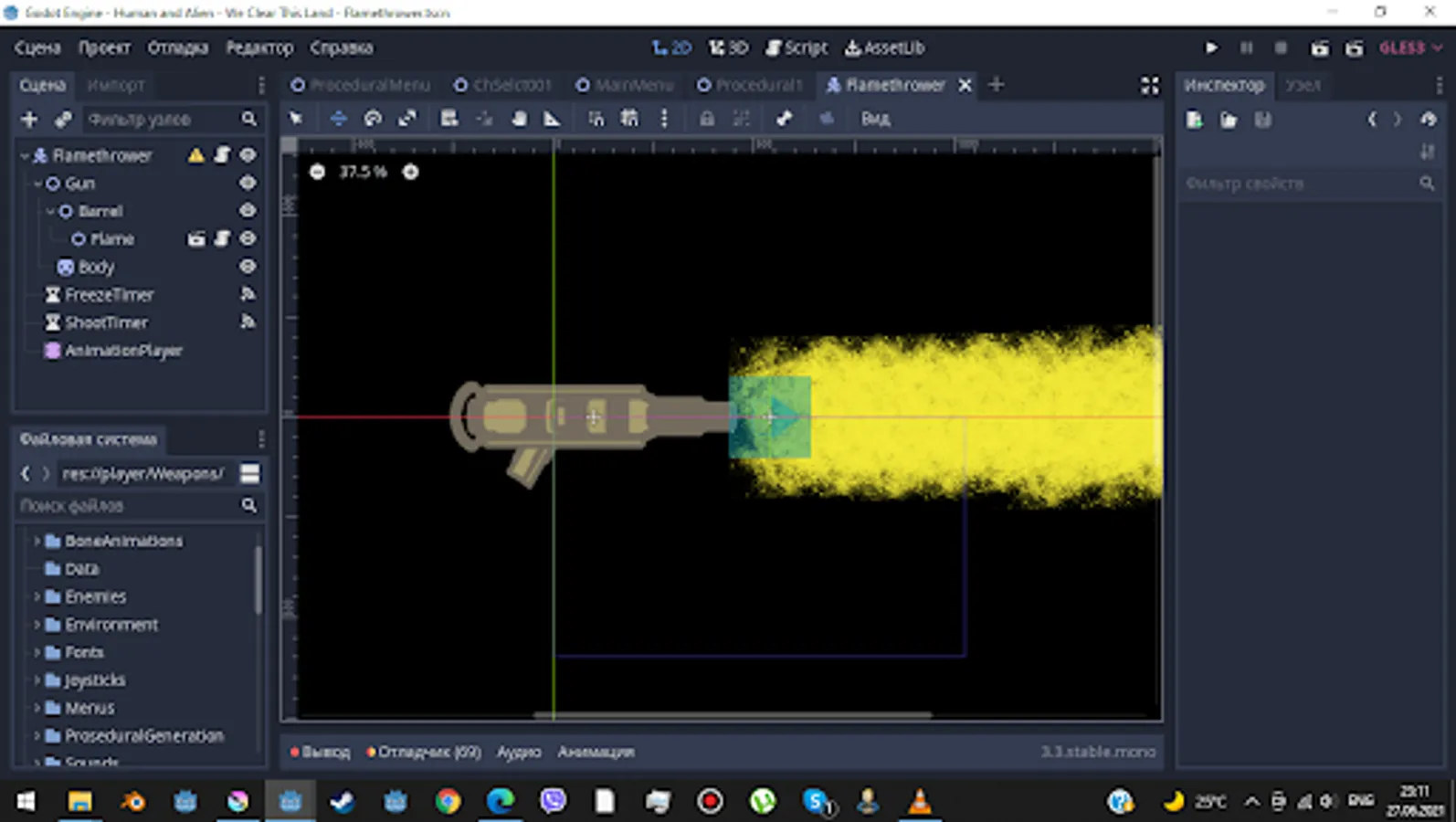Open the GLES3 renderer dropdown

[1409, 47]
